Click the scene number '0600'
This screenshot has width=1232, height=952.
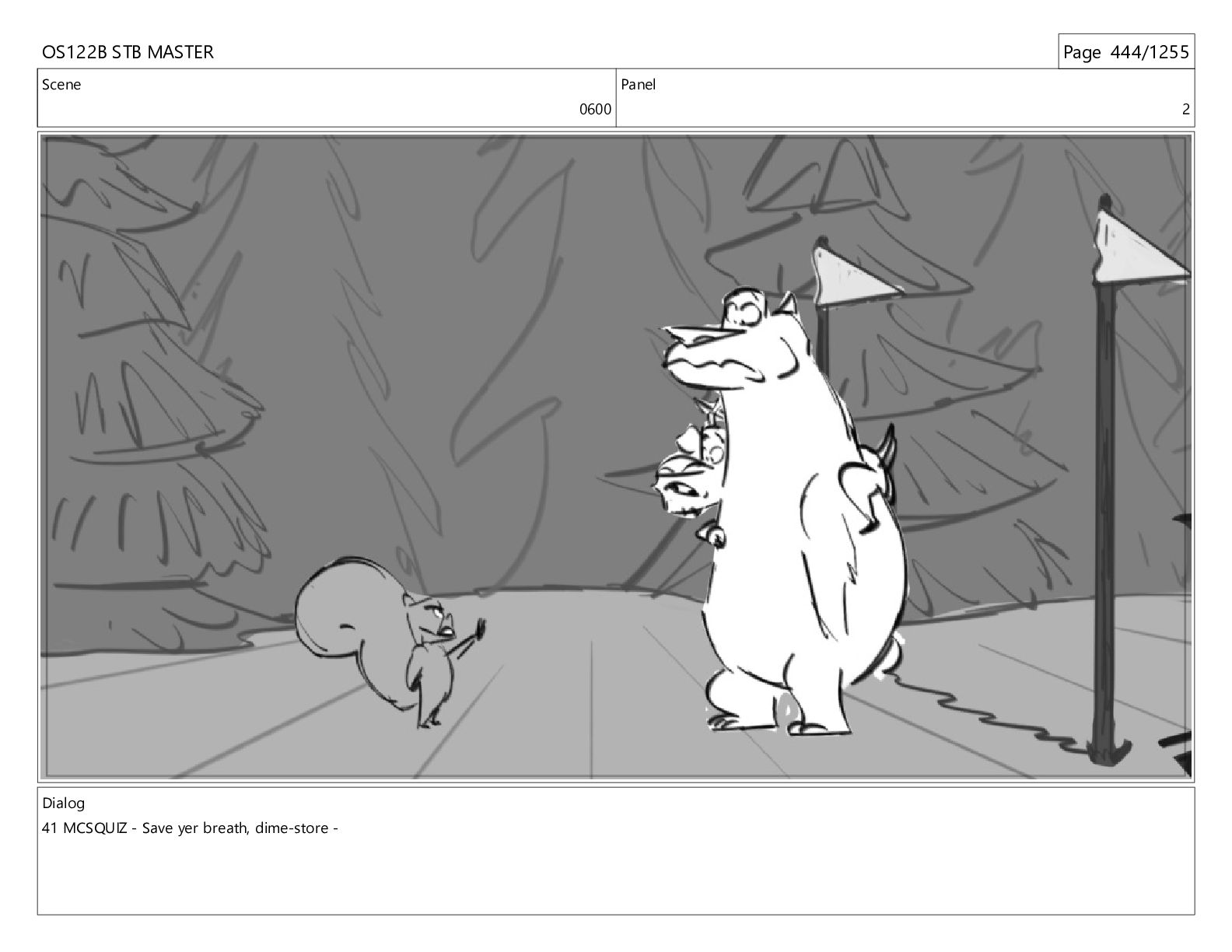[x=595, y=110]
